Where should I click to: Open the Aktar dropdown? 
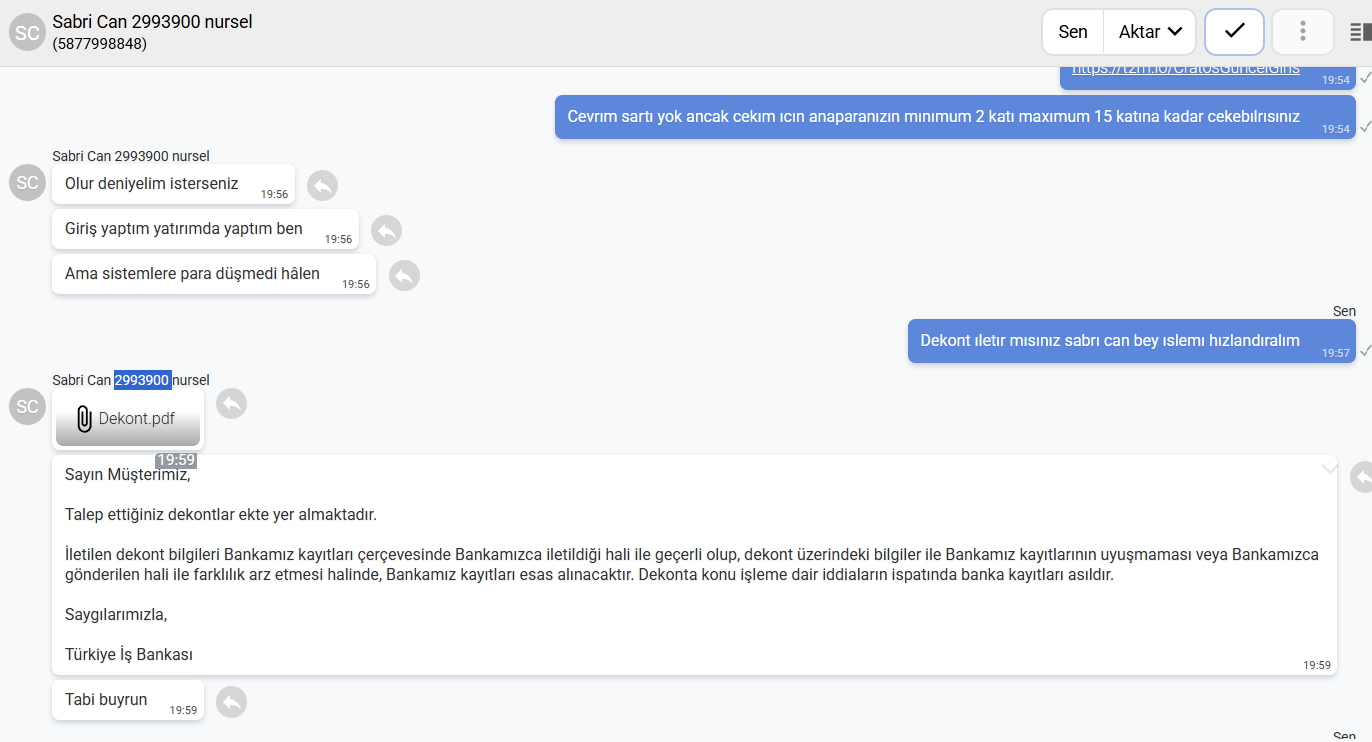(1150, 32)
